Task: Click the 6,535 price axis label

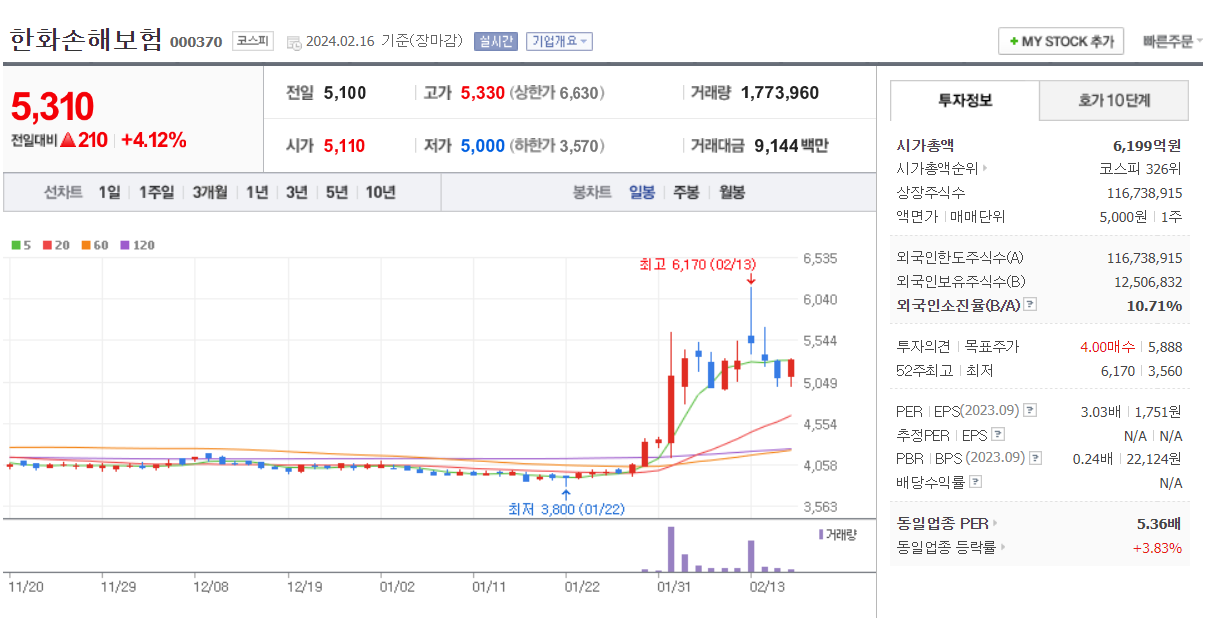Action: (820, 258)
